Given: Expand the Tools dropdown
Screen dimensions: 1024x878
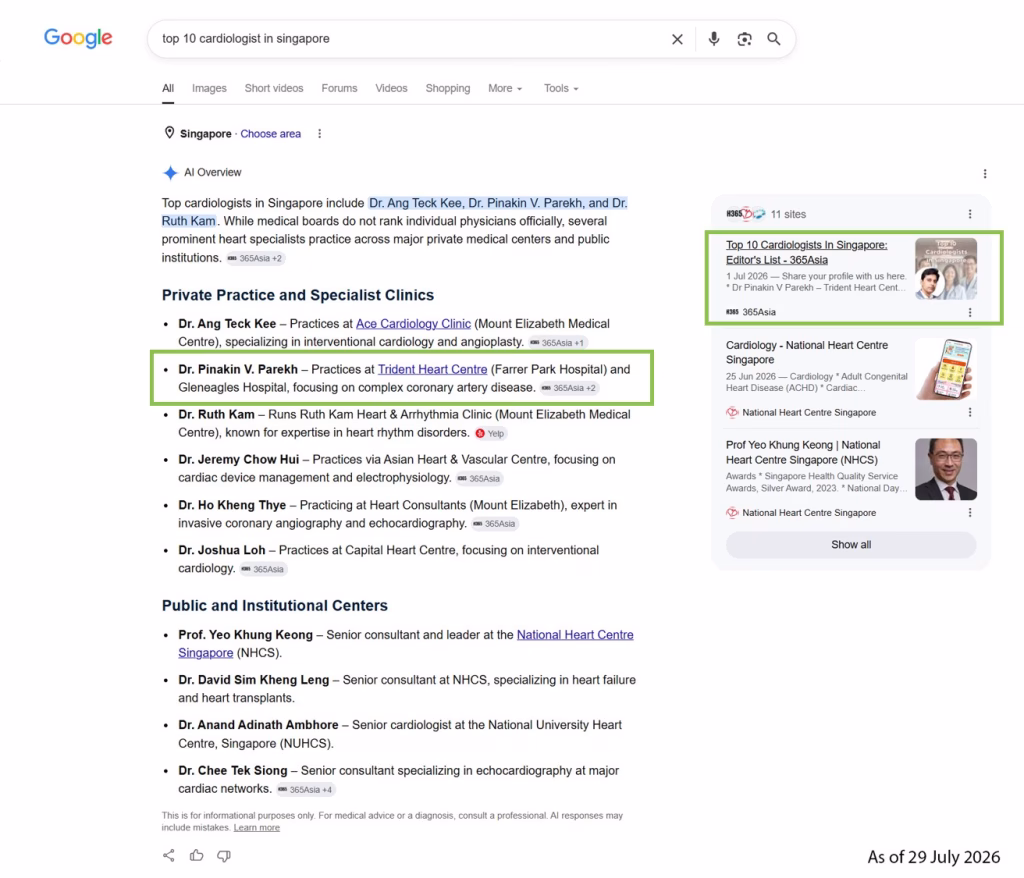Looking at the screenshot, I should pyautogui.click(x=561, y=88).
